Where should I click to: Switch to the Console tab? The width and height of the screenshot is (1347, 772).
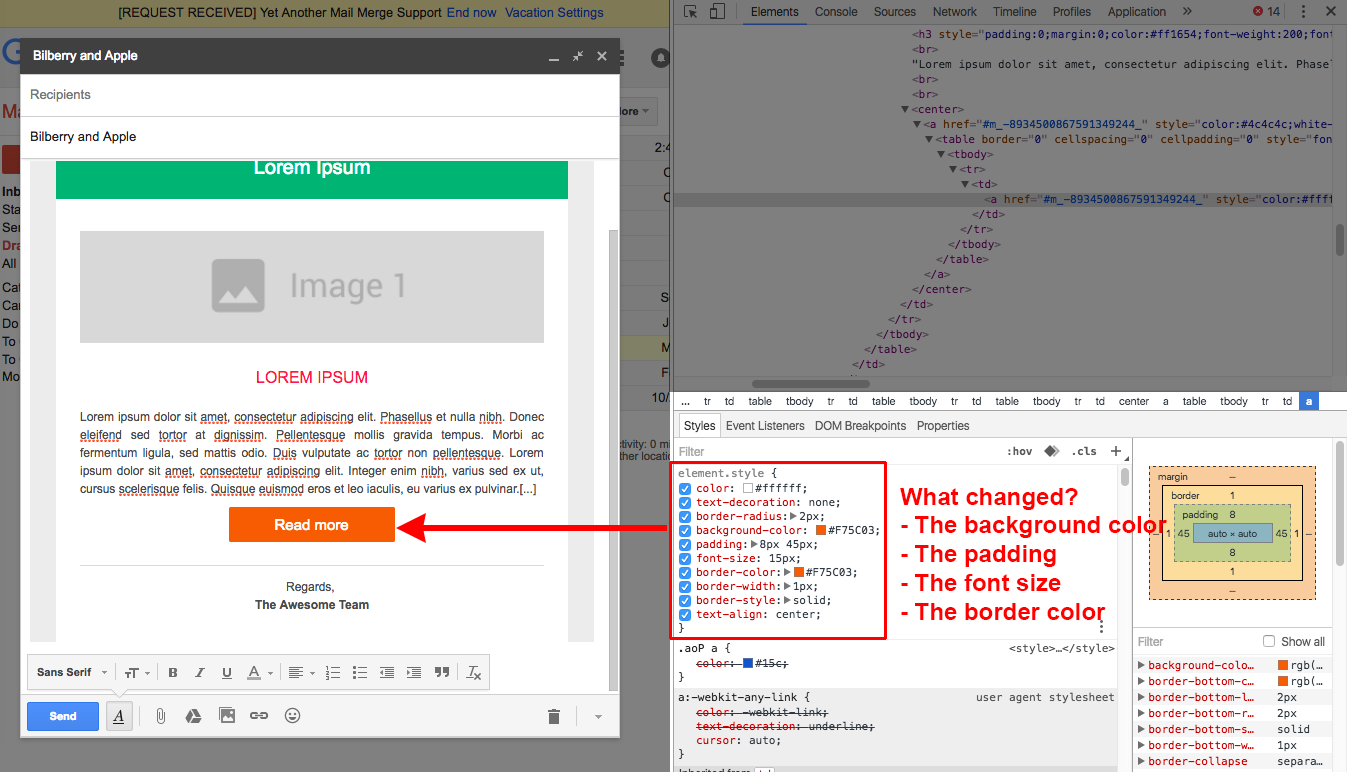[836, 12]
